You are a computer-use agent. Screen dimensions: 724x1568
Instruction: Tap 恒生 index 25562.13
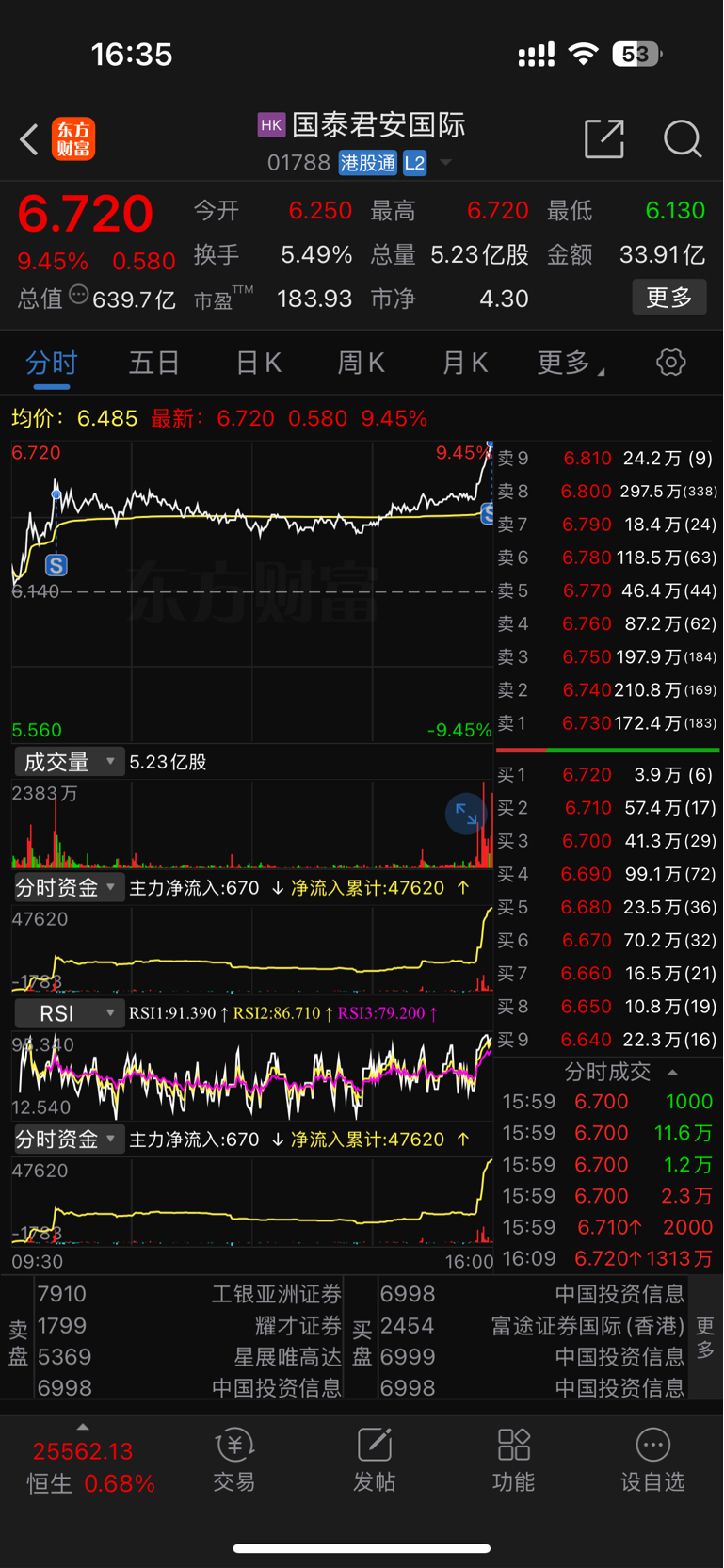[83, 1451]
